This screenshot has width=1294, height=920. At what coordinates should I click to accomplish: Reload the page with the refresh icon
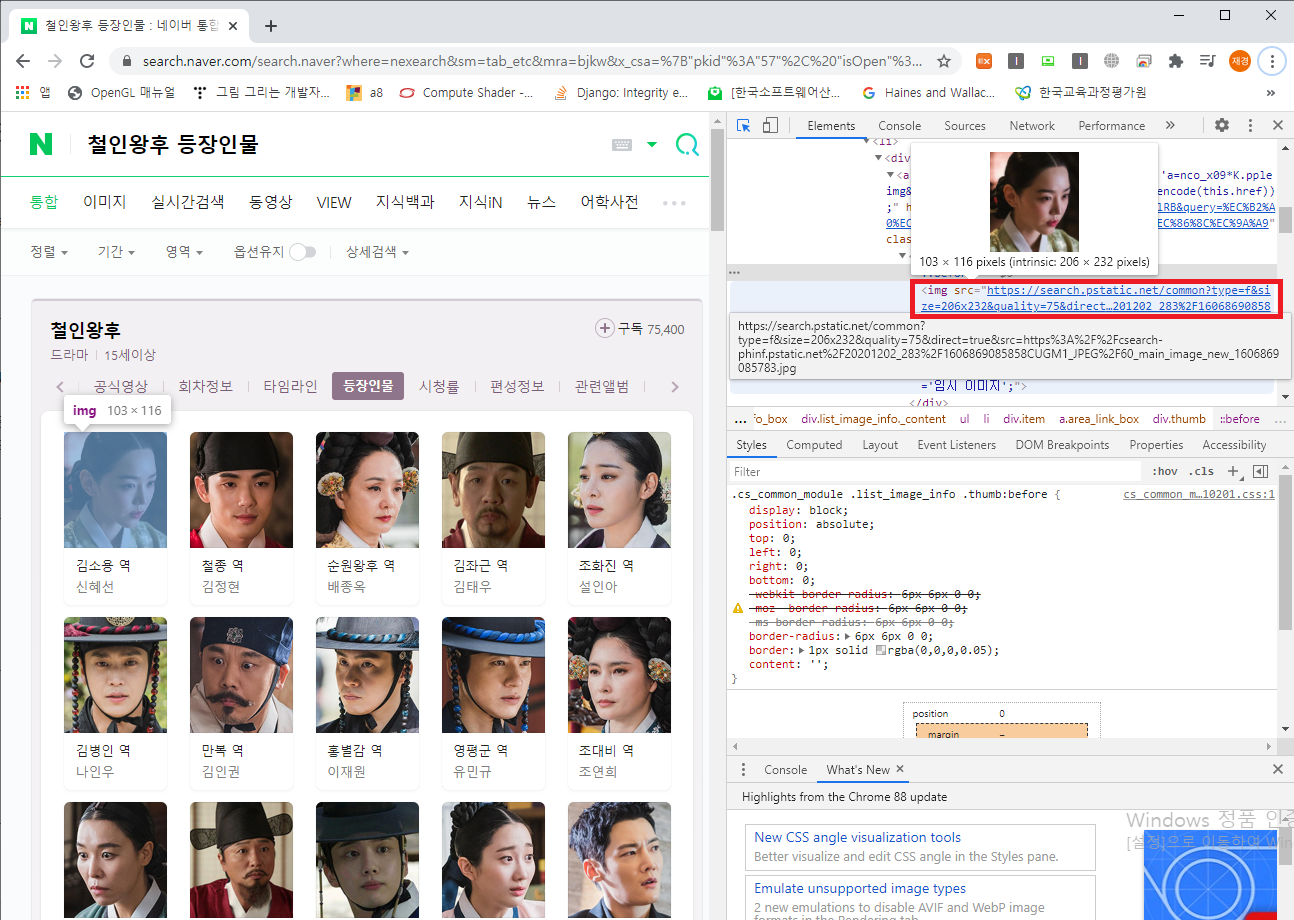pos(87,61)
